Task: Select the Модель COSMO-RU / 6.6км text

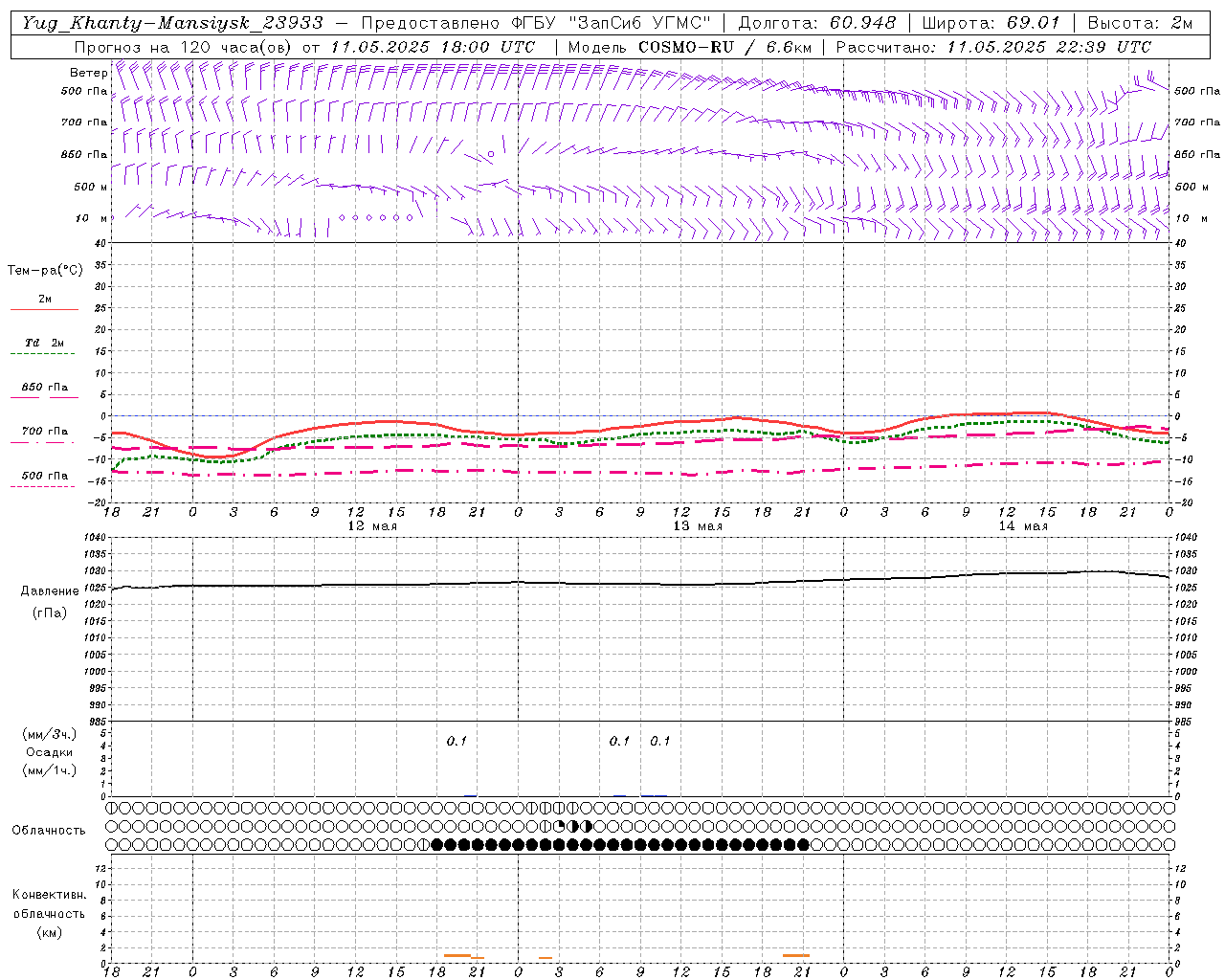Action: tap(690, 47)
